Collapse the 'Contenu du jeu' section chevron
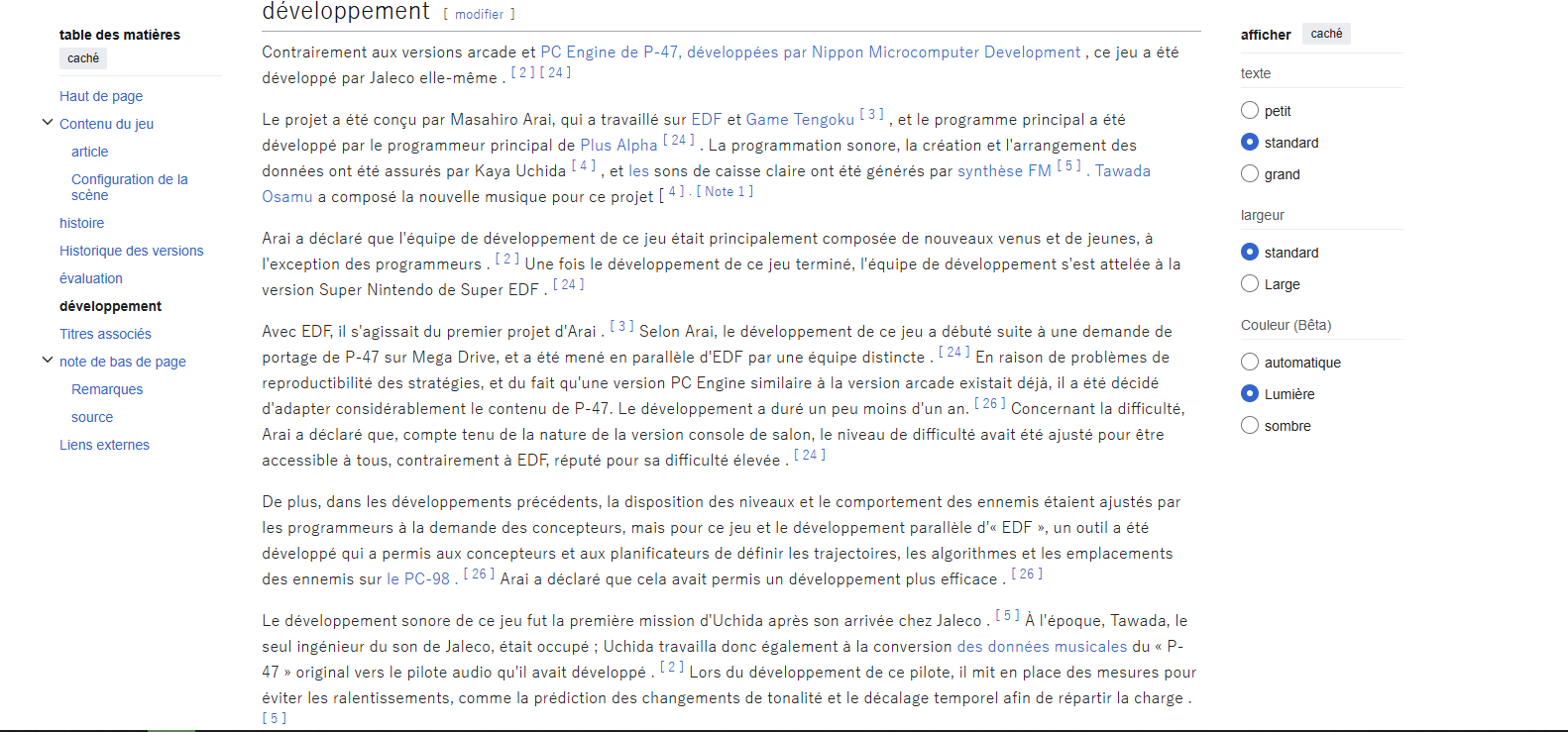The image size is (1568, 732). click(x=48, y=123)
